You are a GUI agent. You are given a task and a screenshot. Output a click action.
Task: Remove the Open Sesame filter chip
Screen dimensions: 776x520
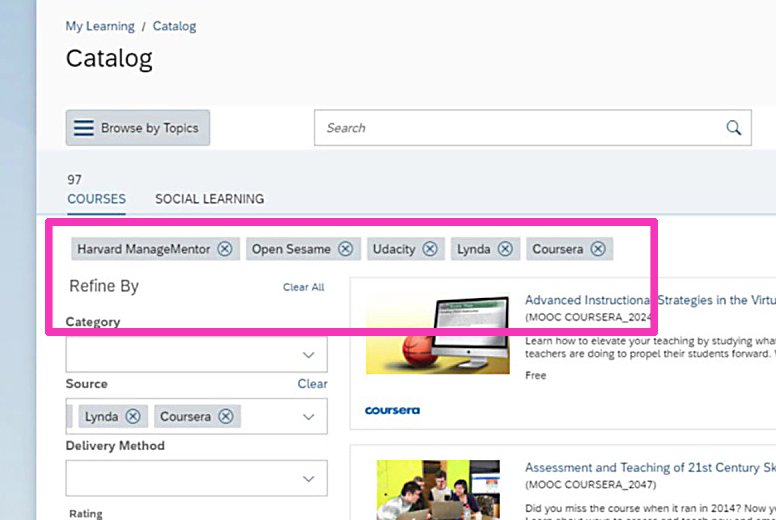[x=345, y=249]
